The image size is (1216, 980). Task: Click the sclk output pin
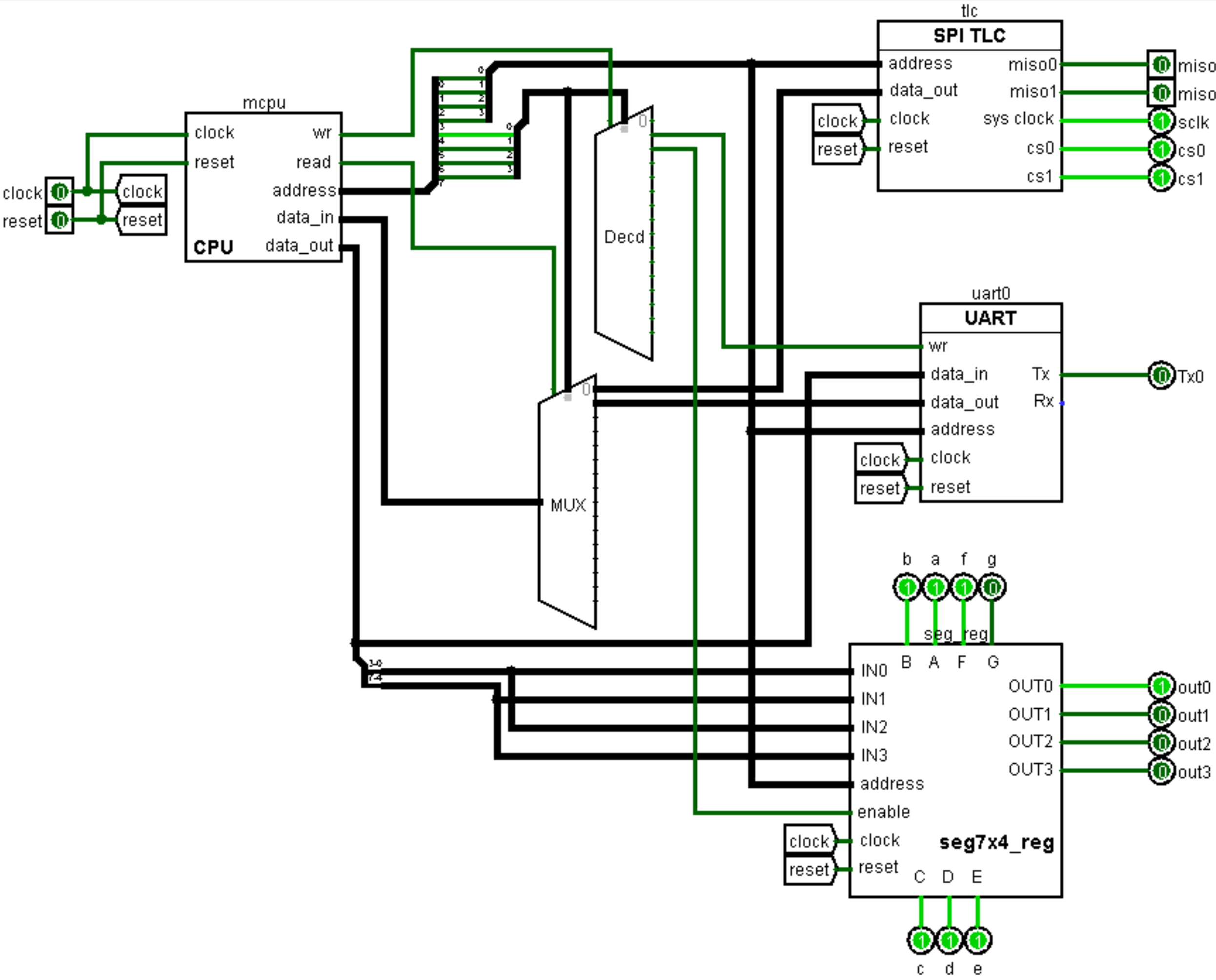[x=1161, y=121]
